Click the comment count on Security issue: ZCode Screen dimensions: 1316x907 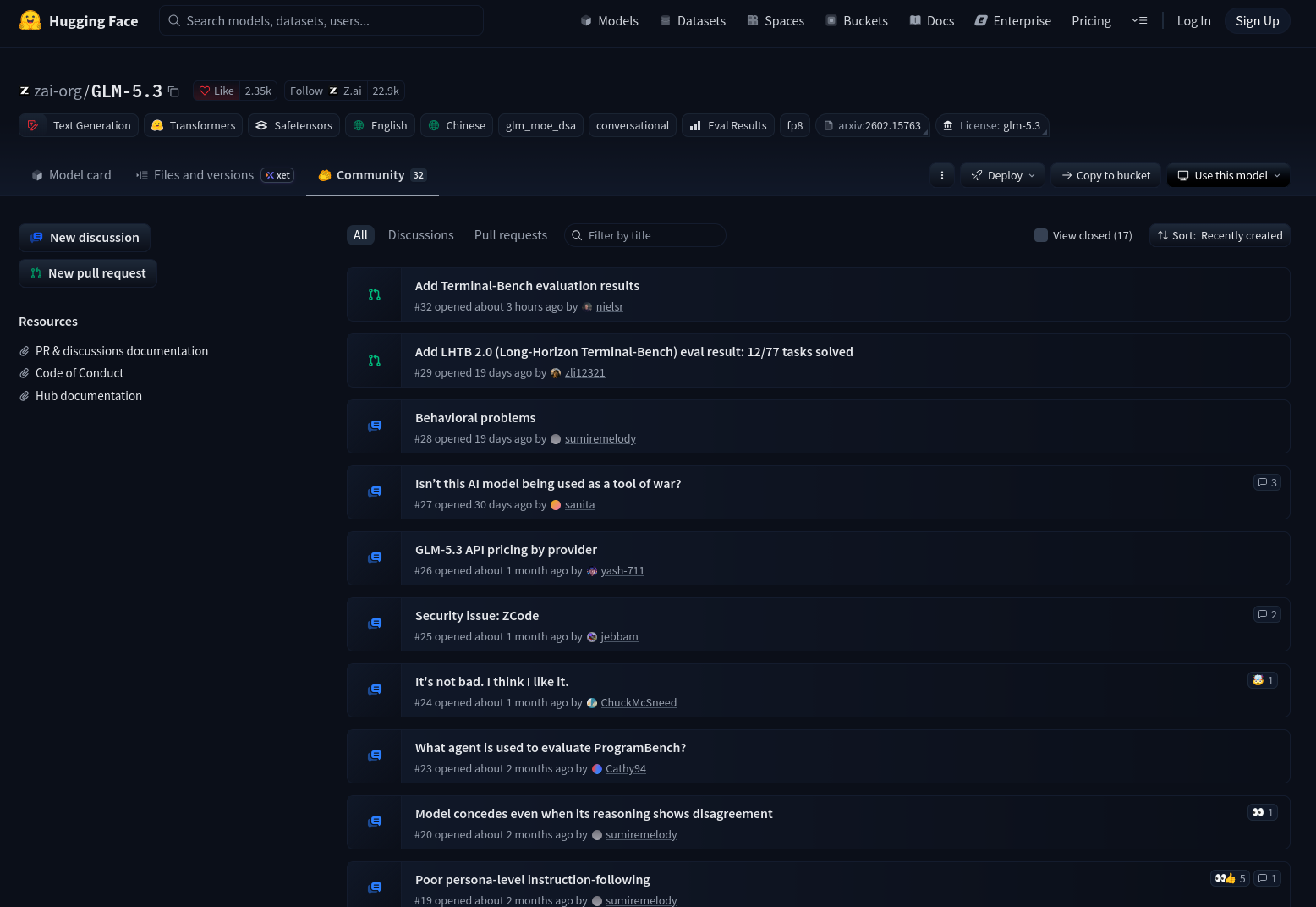[1267, 614]
